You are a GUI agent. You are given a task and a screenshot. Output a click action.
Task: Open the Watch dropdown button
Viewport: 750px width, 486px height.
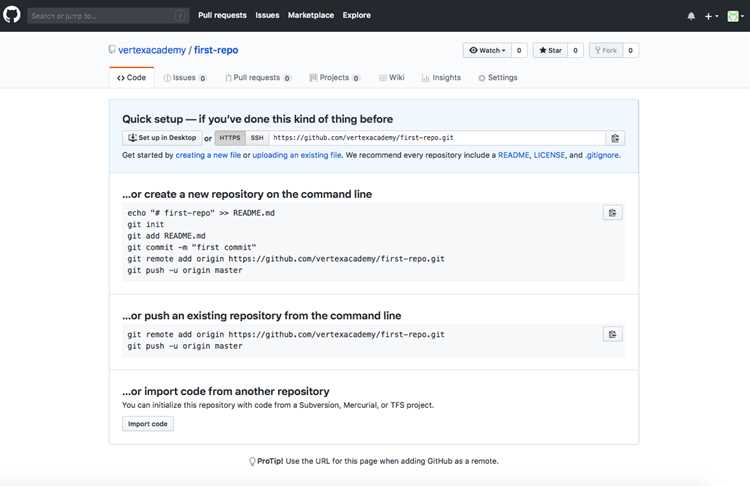click(x=487, y=50)
